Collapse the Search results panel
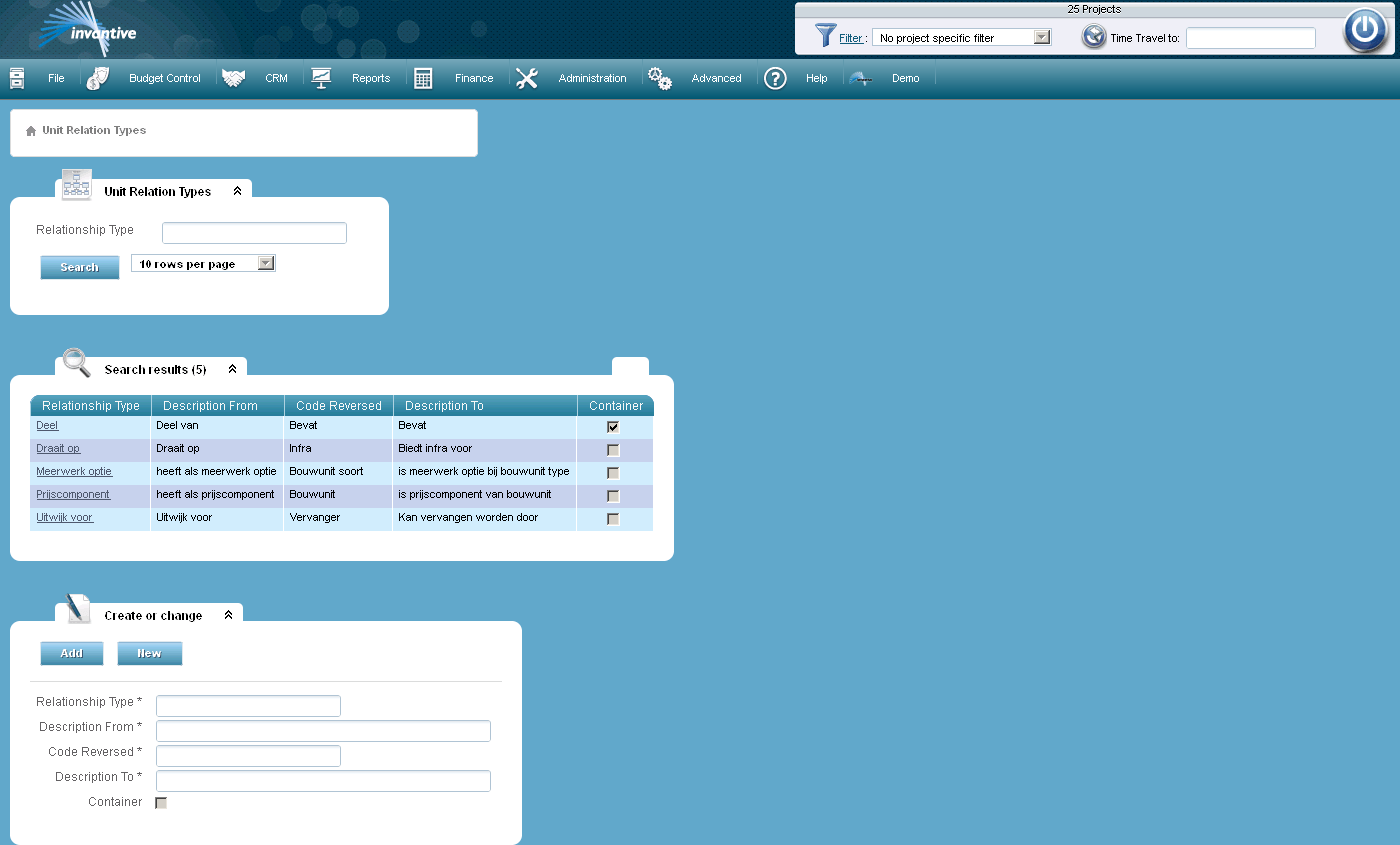The image size is (1400, 845). pos(232,369)
